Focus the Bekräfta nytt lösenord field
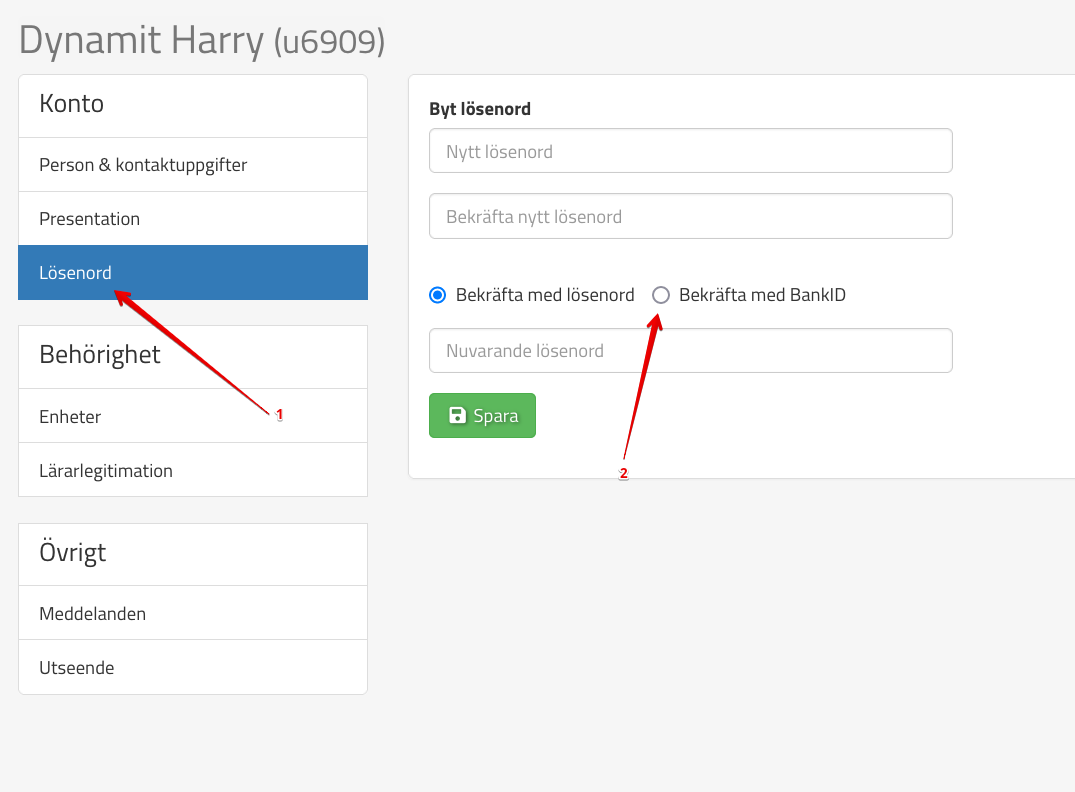This screenshot has height=792, width=1075. (690, 216)
